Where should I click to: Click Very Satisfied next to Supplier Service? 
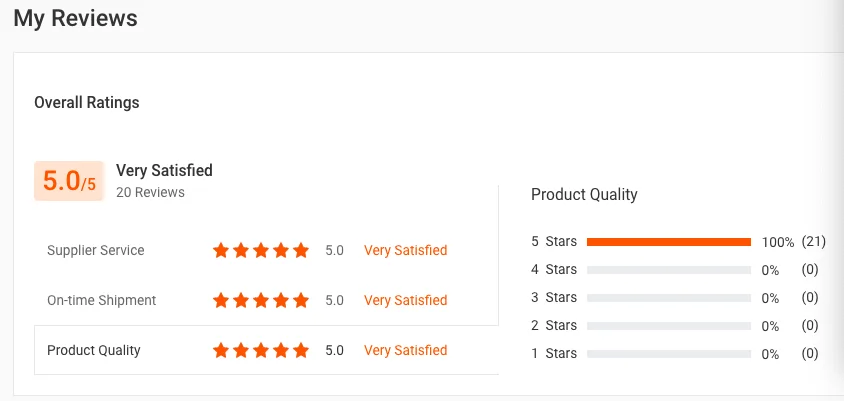coord(405,250)
